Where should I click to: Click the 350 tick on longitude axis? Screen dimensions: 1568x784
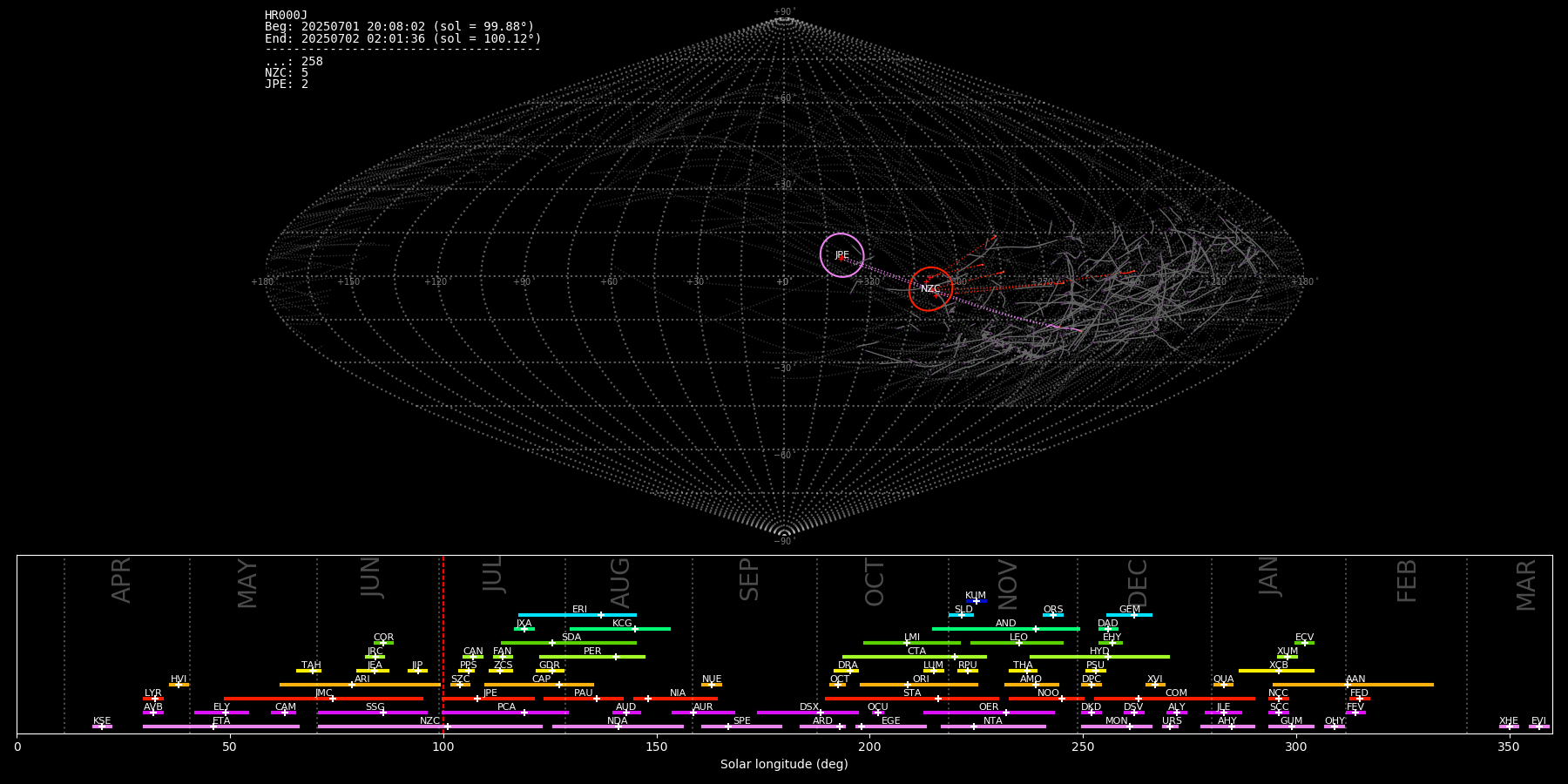tap(1510, 747)
